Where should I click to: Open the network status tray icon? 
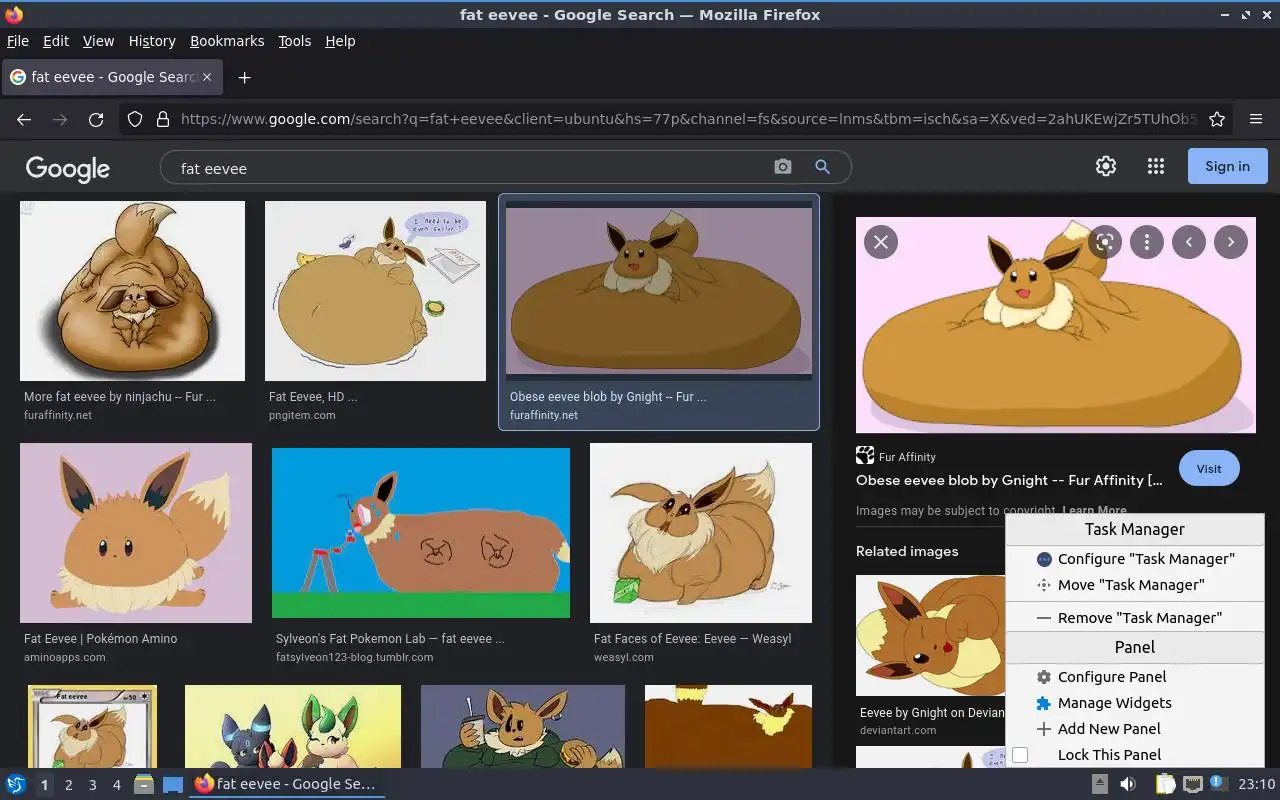(x=1192, y=784)
